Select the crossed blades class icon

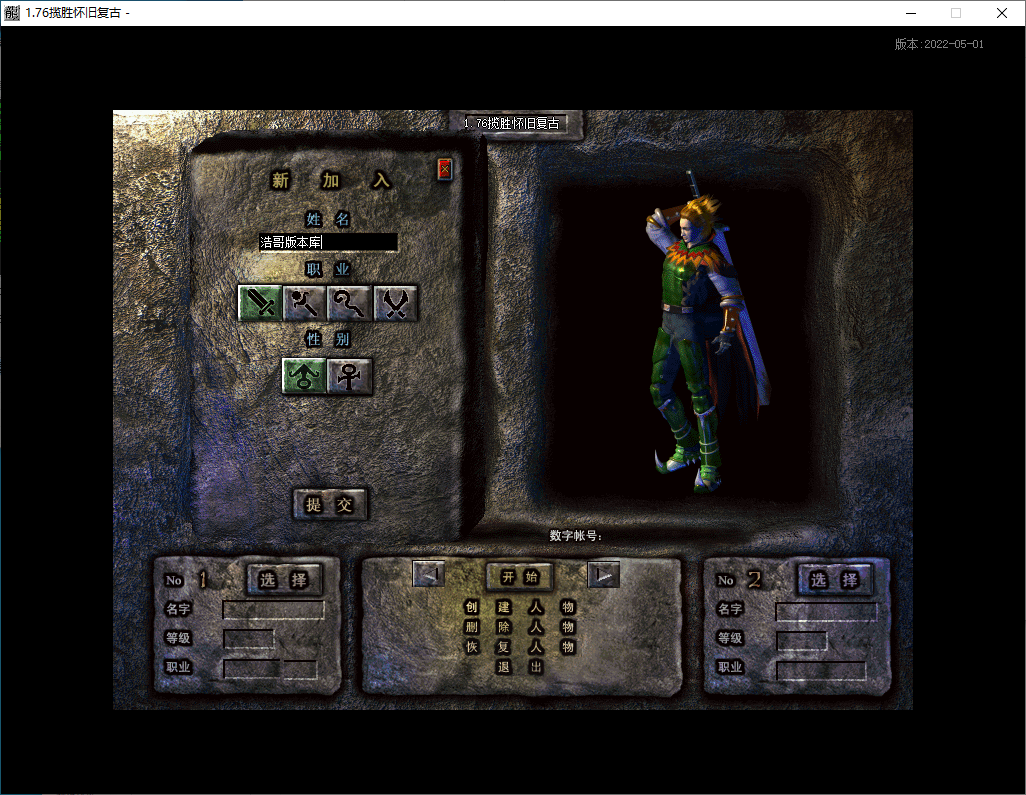tap(395, 303)
